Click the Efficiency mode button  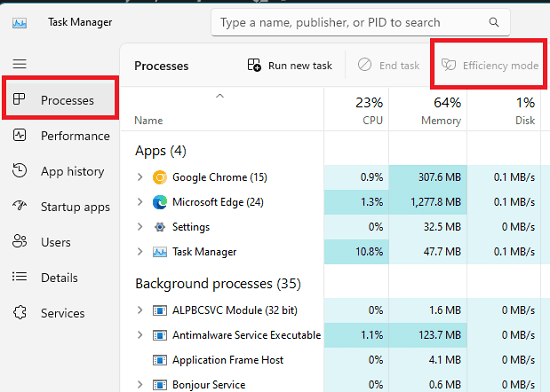[490, 65]
